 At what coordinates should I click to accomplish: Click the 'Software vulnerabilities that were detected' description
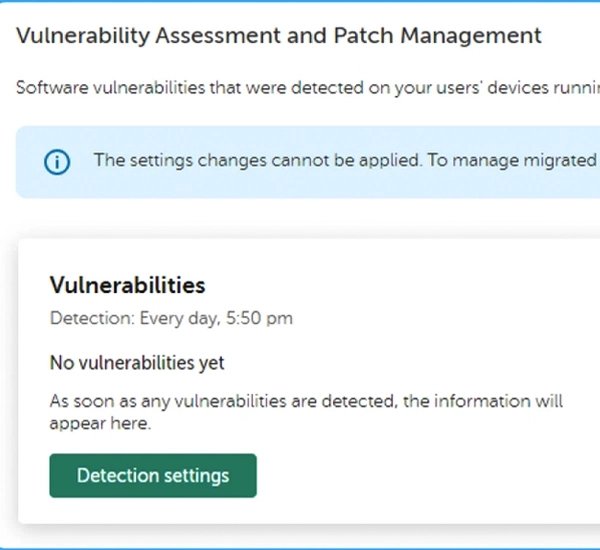coord(308,88)
